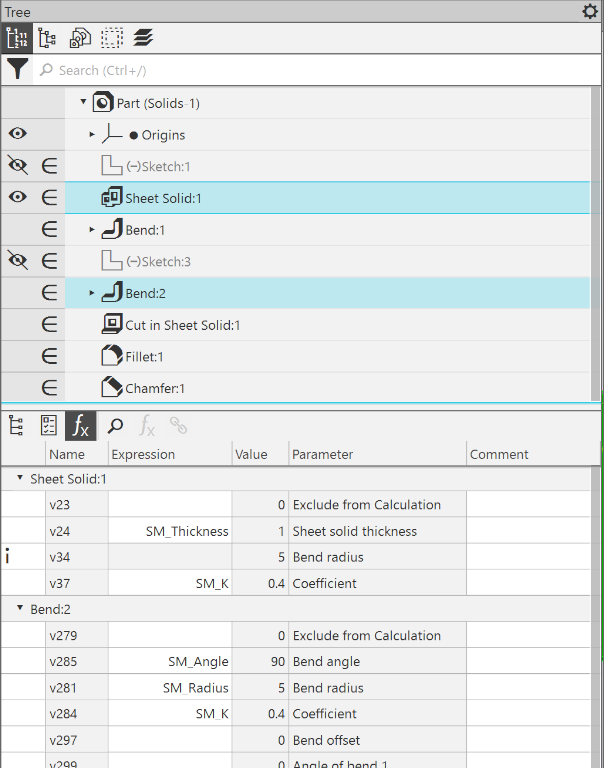This screenshot has width=604, height=768.
Task: Click the Parameter column header
Action: click(x=322, y=454)
